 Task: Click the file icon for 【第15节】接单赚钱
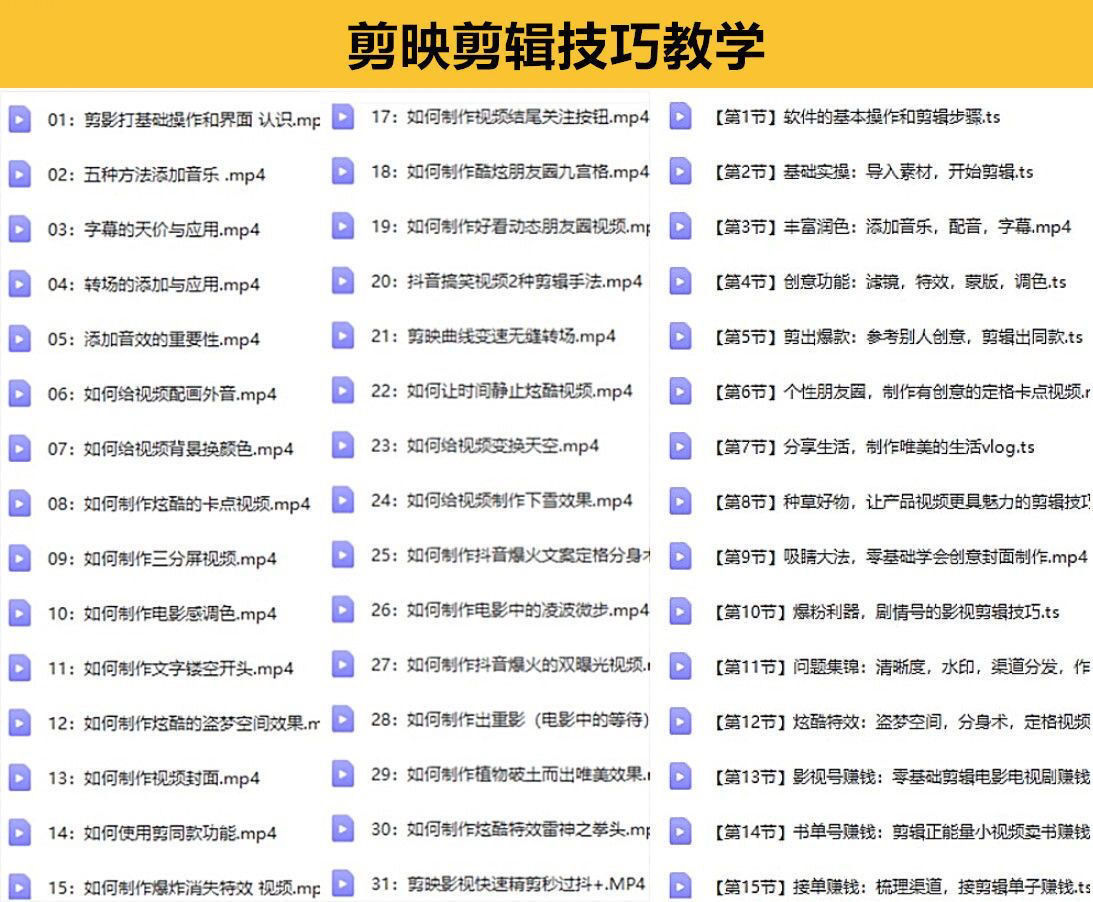[680, 886]
